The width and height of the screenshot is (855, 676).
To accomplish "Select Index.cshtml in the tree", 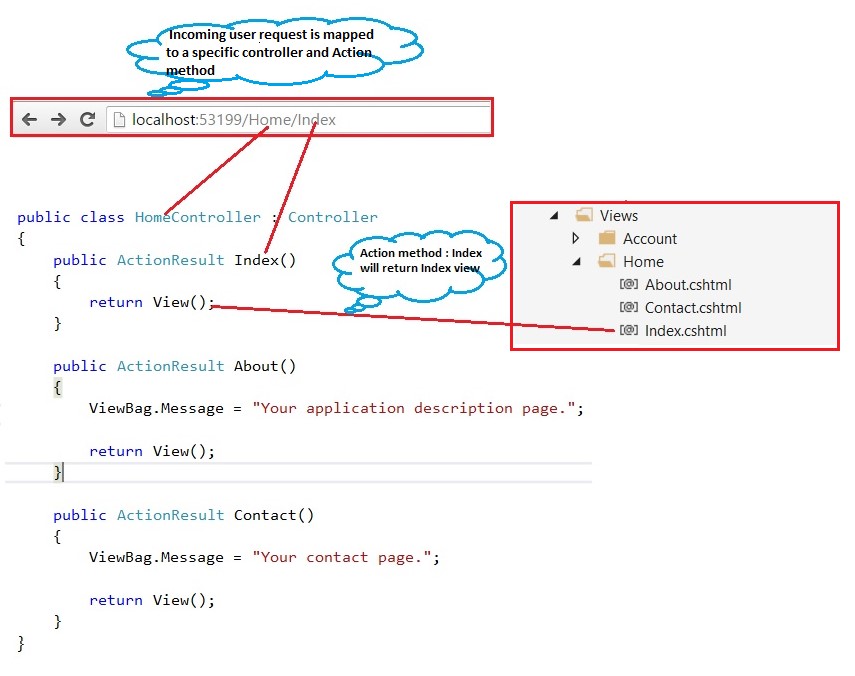I will (688, 330).
